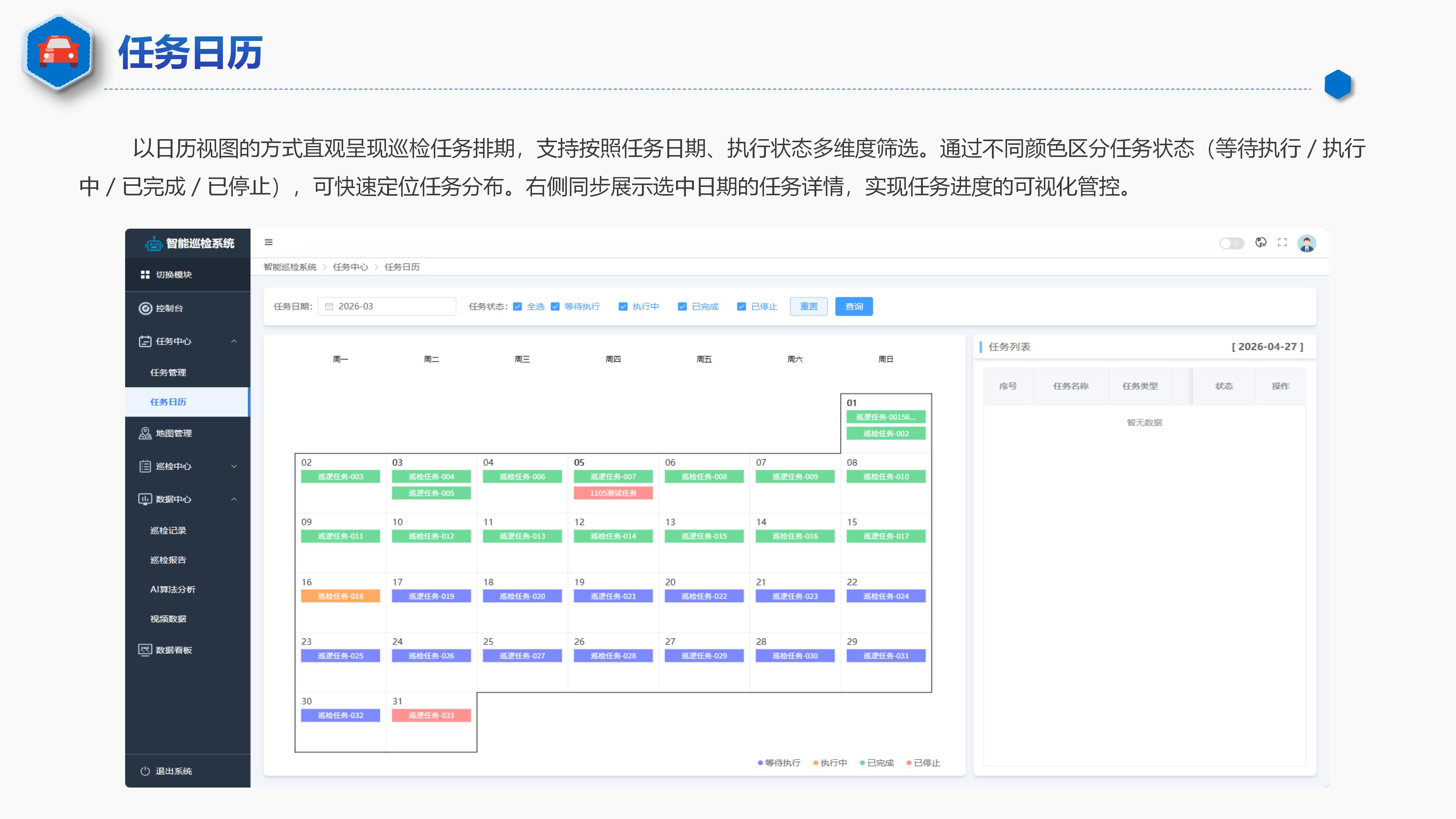The width and height of the screenshot is (1456, 819).
Task: Click the red 已停止 legend dot
Action: click(909, 763)
